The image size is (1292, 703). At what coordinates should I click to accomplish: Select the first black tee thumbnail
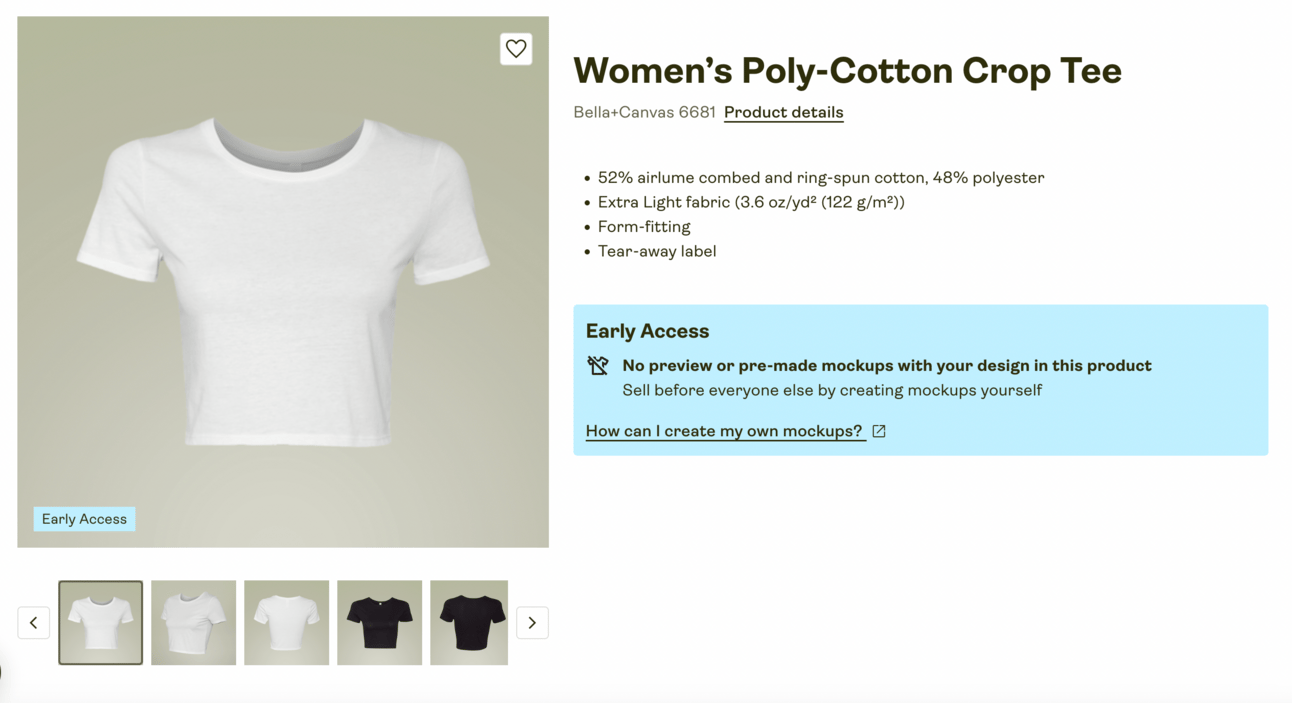point(380,622)
